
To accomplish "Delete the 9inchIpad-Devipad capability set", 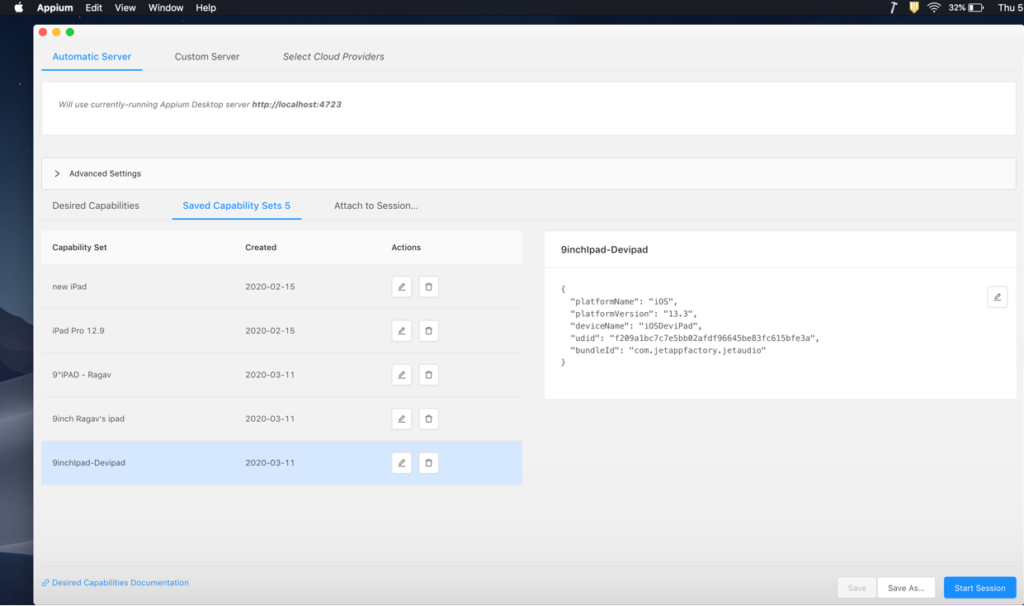I will [x=428, y=463].
